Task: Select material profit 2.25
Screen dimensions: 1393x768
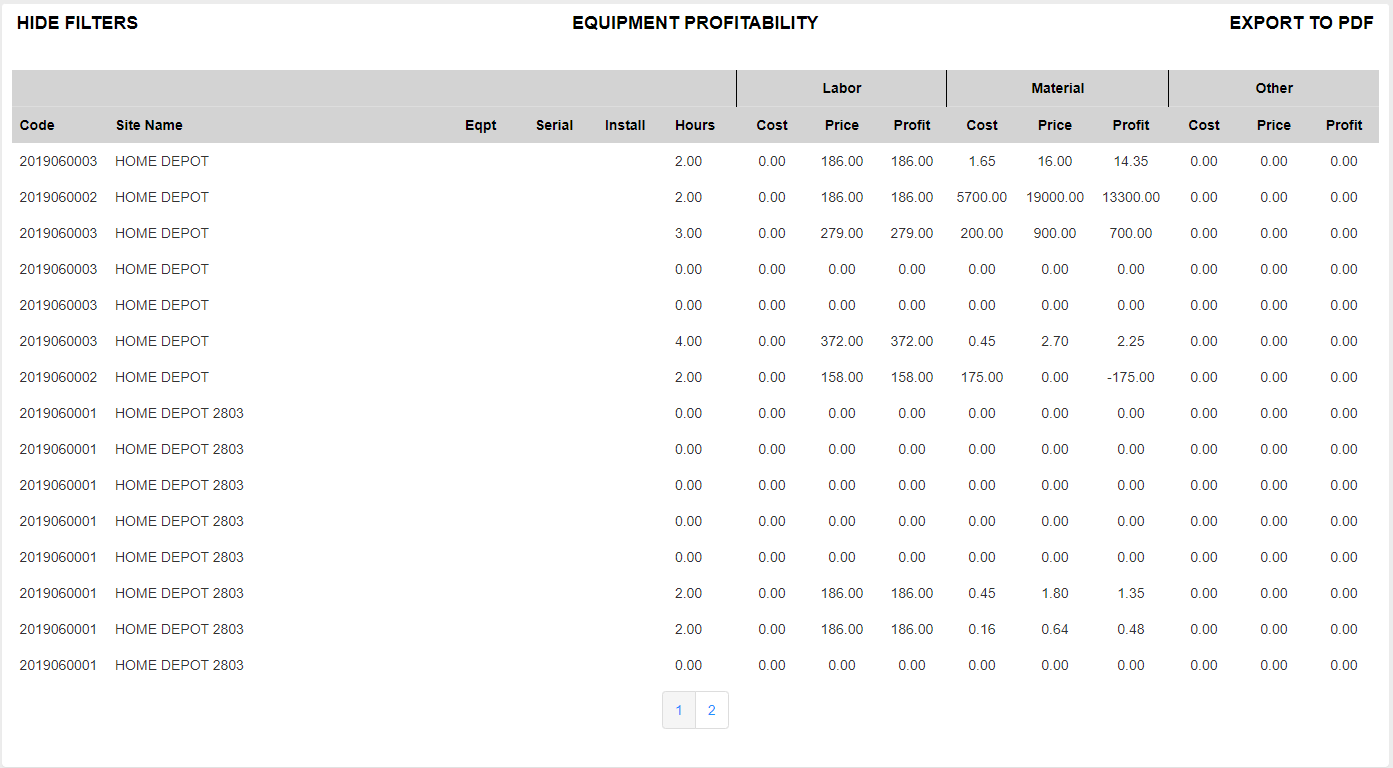Action: pyautogui.click(x=1131, y=341)
